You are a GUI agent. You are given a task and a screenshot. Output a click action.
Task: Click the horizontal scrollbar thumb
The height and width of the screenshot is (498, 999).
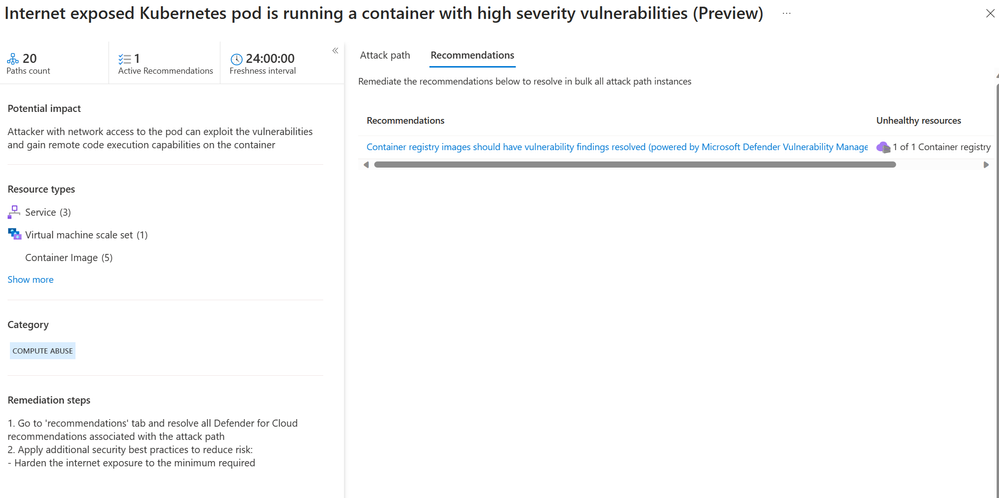click(x=634, y=165)
